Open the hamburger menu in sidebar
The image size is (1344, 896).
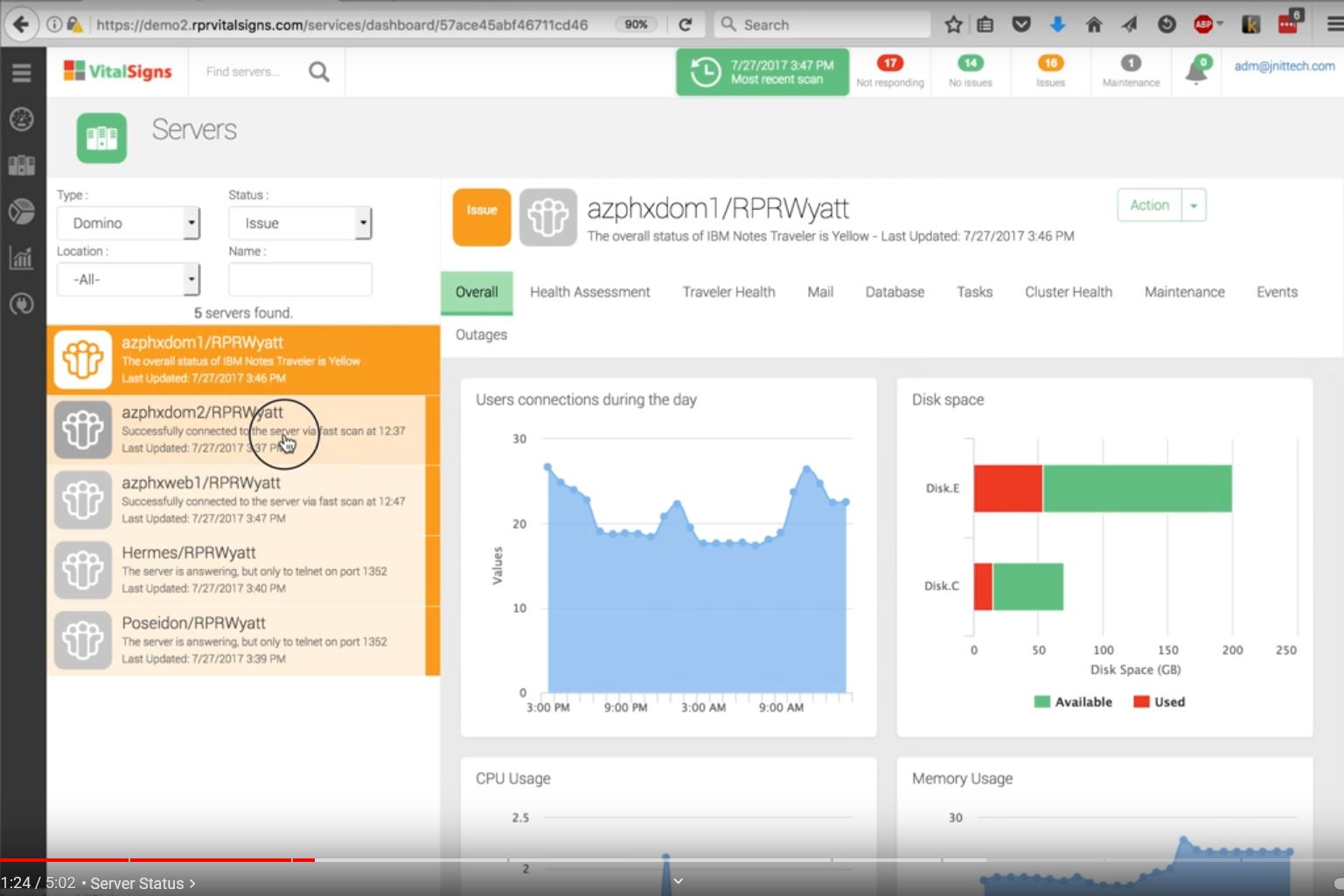click(22, 73)
